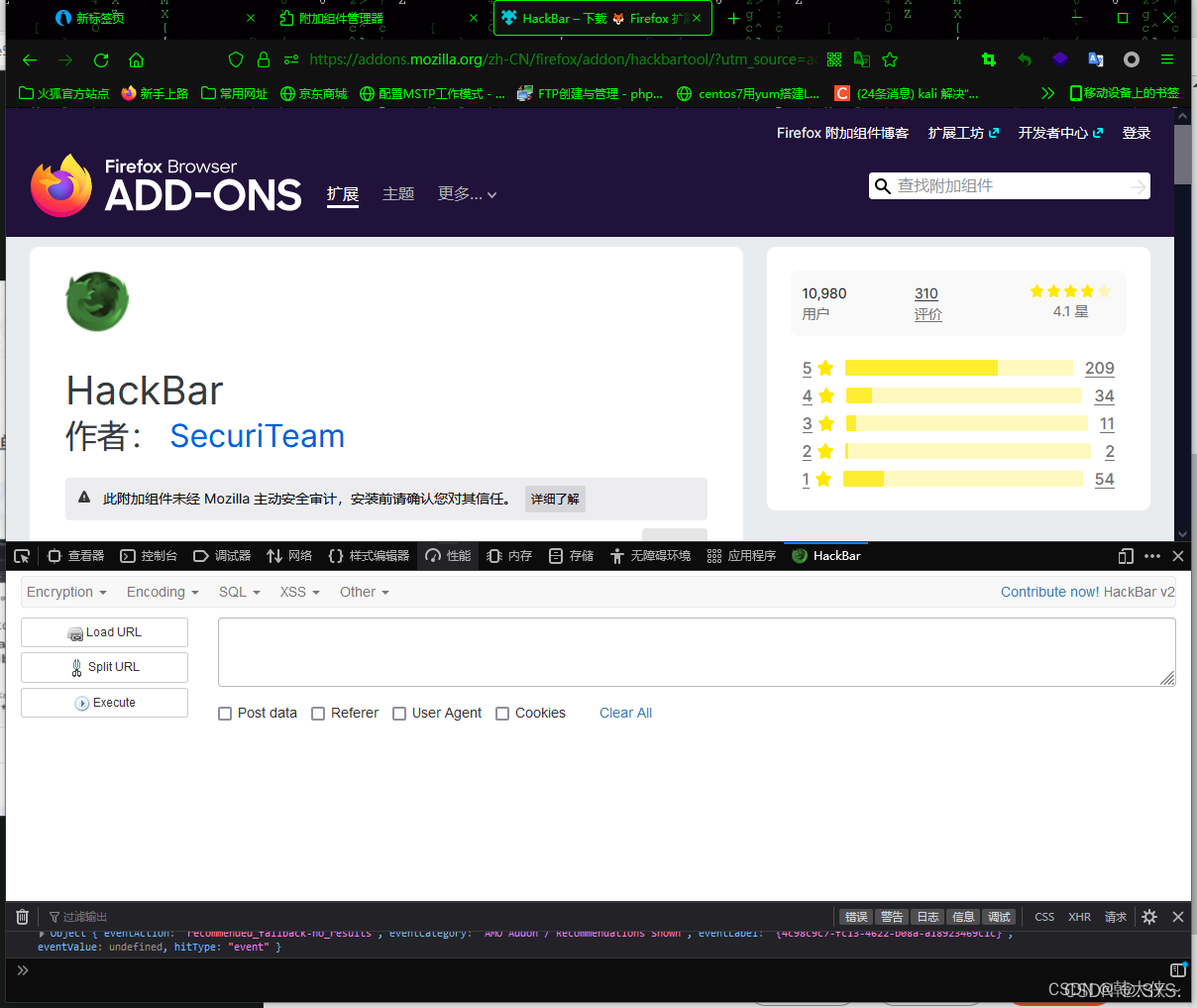
Task: Toggle the 日志 console filter
Action: coord(927,917)
